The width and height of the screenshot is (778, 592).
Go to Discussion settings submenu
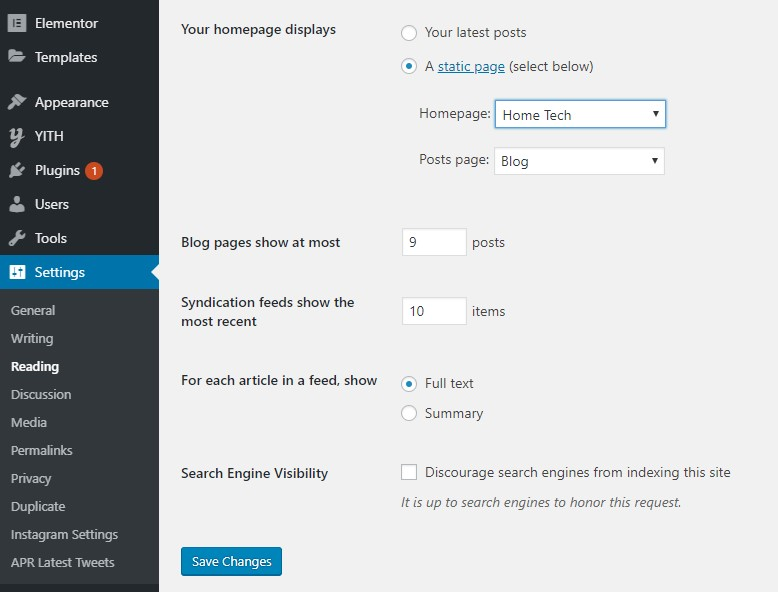[41, 395]
